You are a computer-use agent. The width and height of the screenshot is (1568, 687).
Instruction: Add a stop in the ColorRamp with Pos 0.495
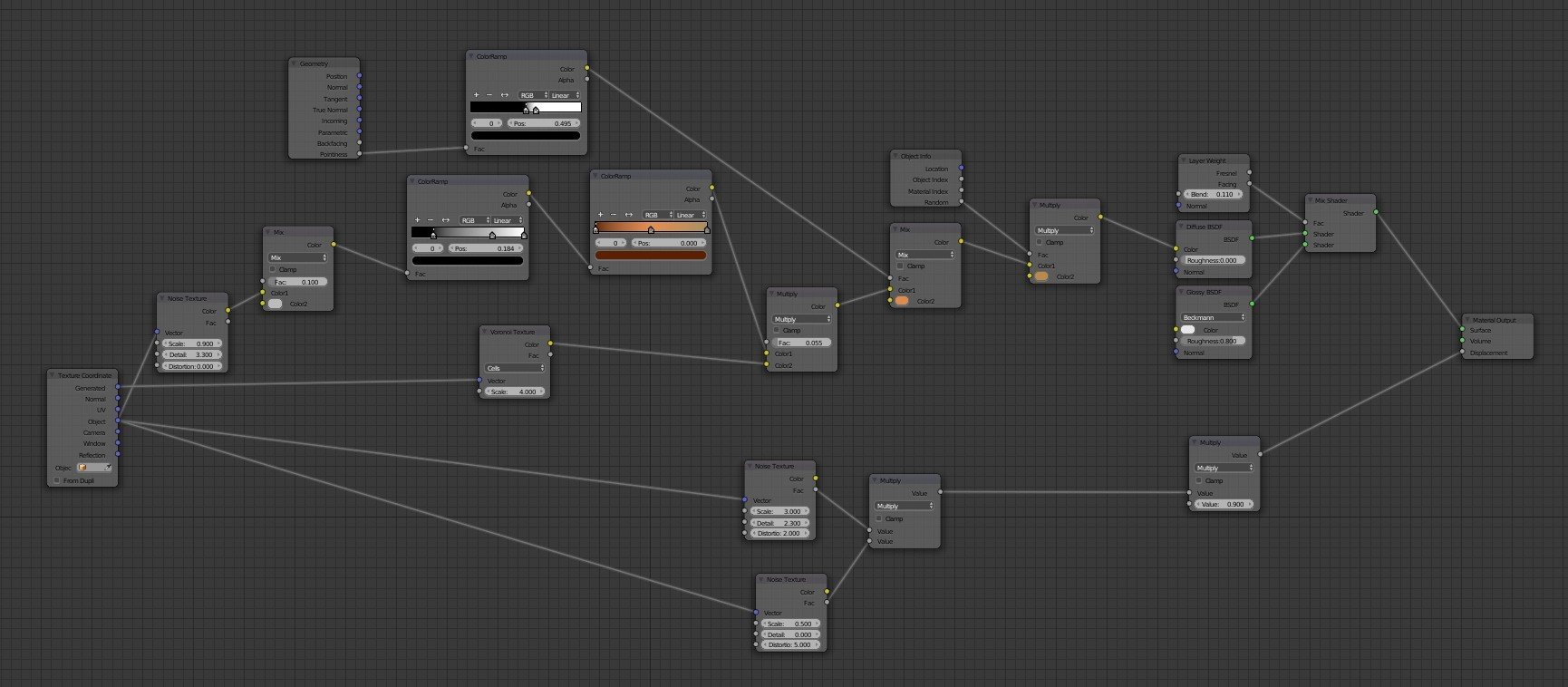point(476,95)
